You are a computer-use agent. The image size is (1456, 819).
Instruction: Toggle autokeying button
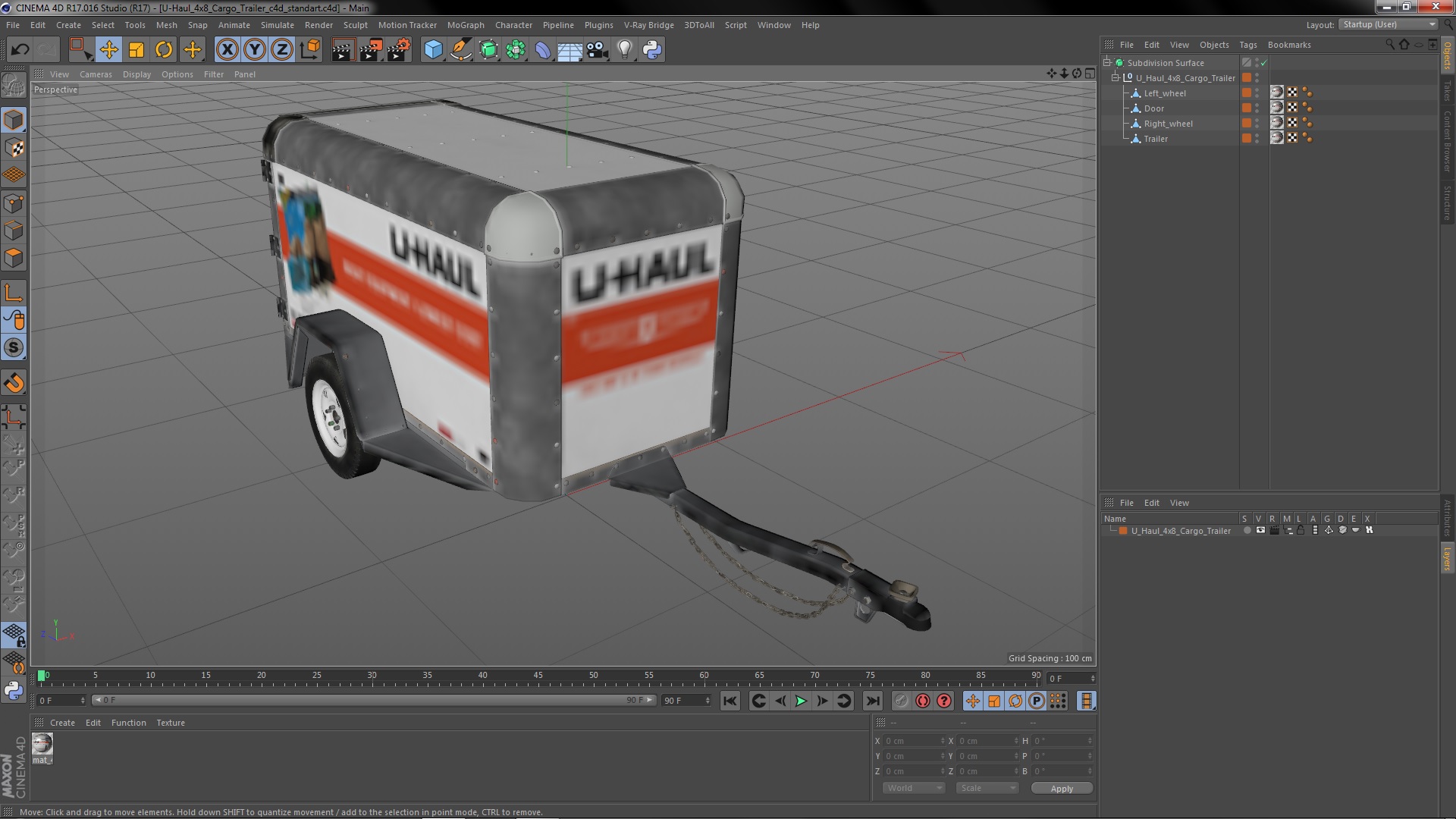coord(922,701)
